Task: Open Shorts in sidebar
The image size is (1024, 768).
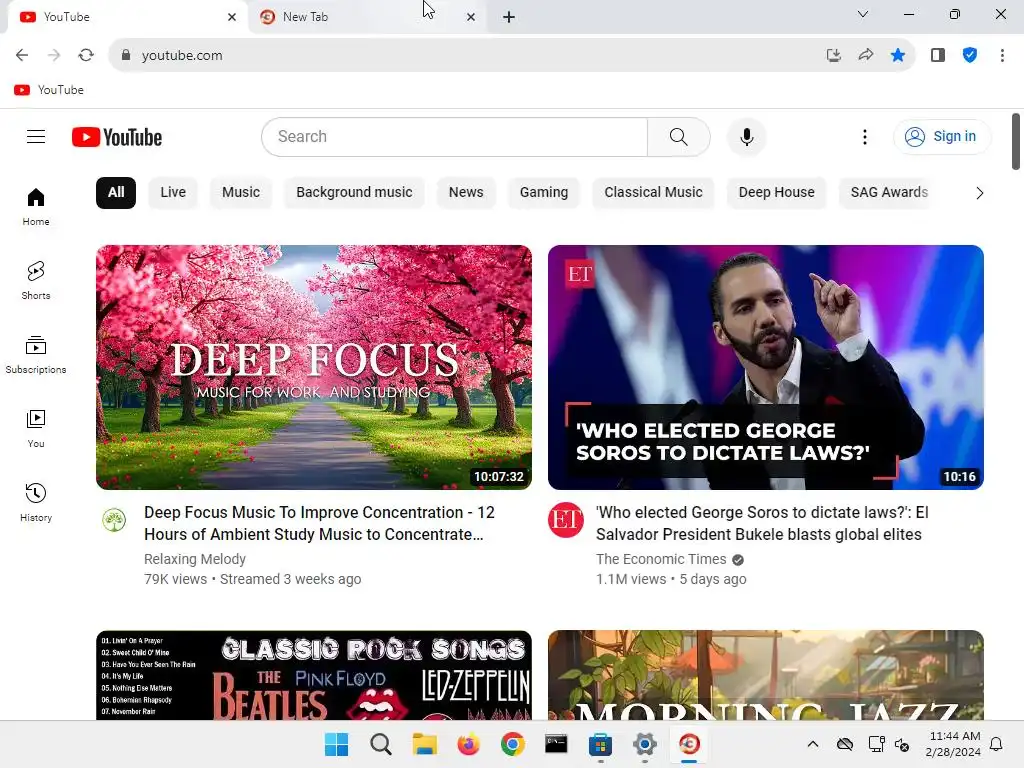Action: (x=36, y=280)
